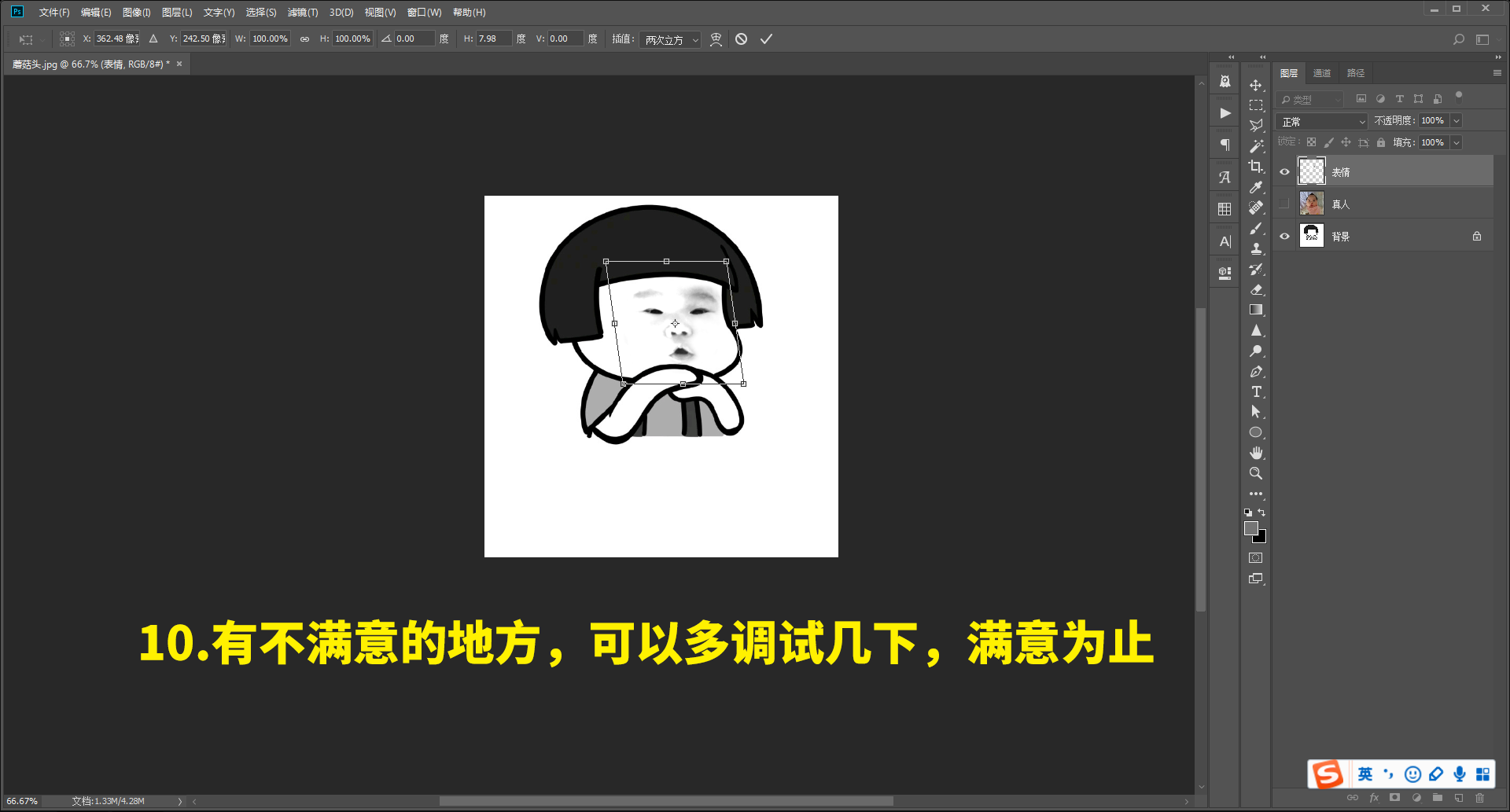
Task: Switch to the 通道 tab
Action: pyautogui.click(x=1322, y=73)
